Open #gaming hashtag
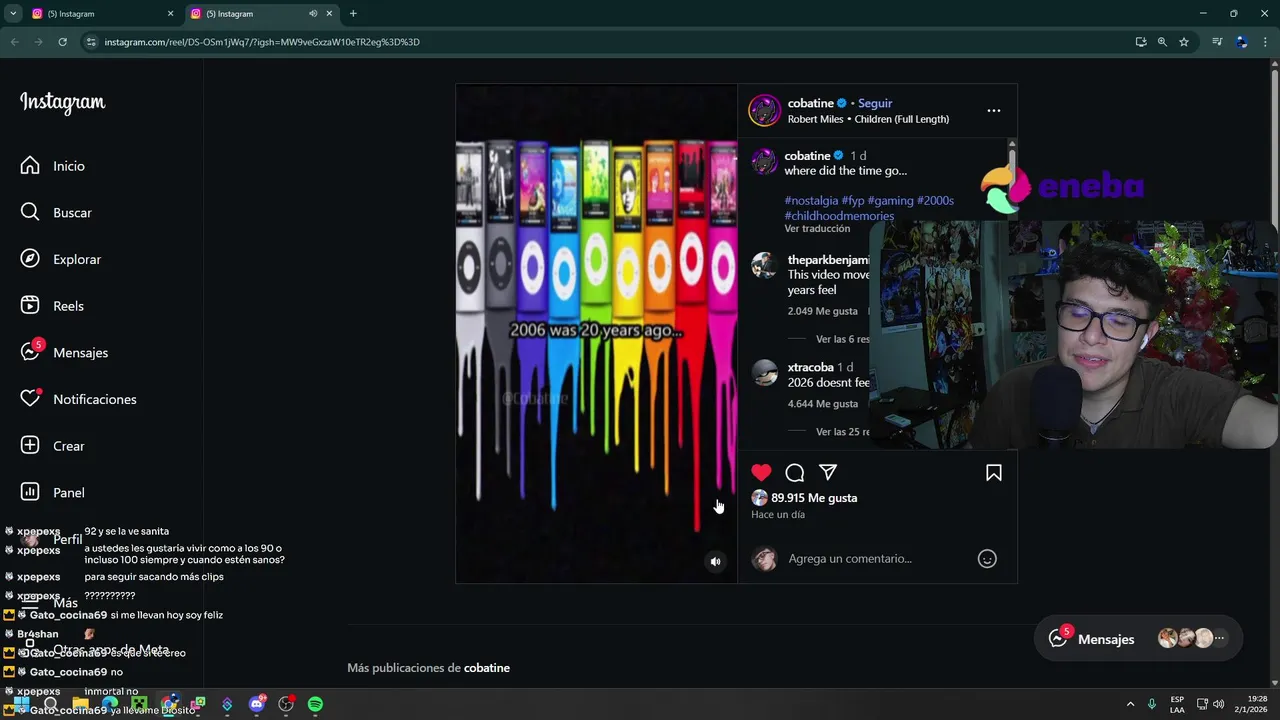This screenshot has height=720, width=1280. (890, 200)
